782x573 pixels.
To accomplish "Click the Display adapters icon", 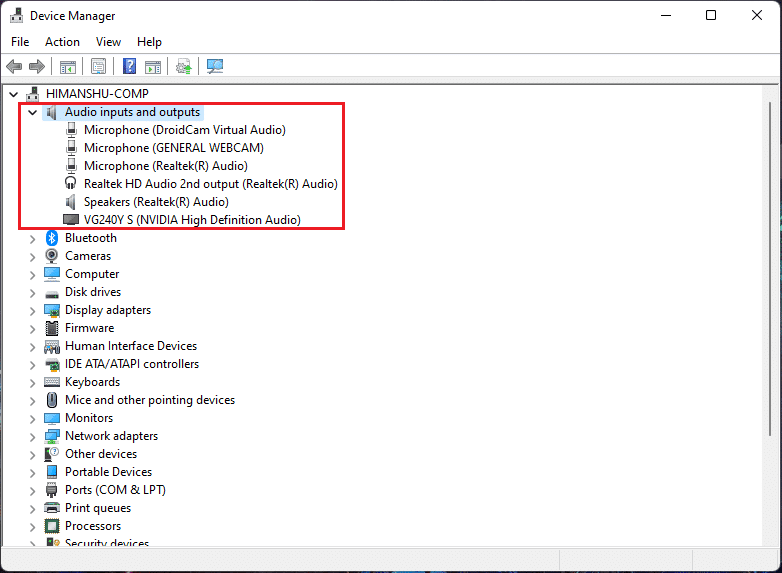I will point(52,310).
